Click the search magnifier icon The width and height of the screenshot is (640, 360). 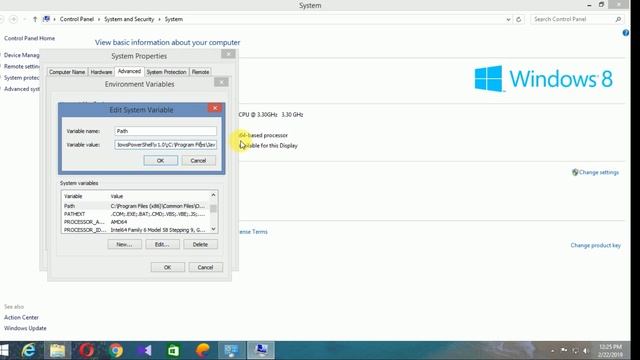click(618, 19)
